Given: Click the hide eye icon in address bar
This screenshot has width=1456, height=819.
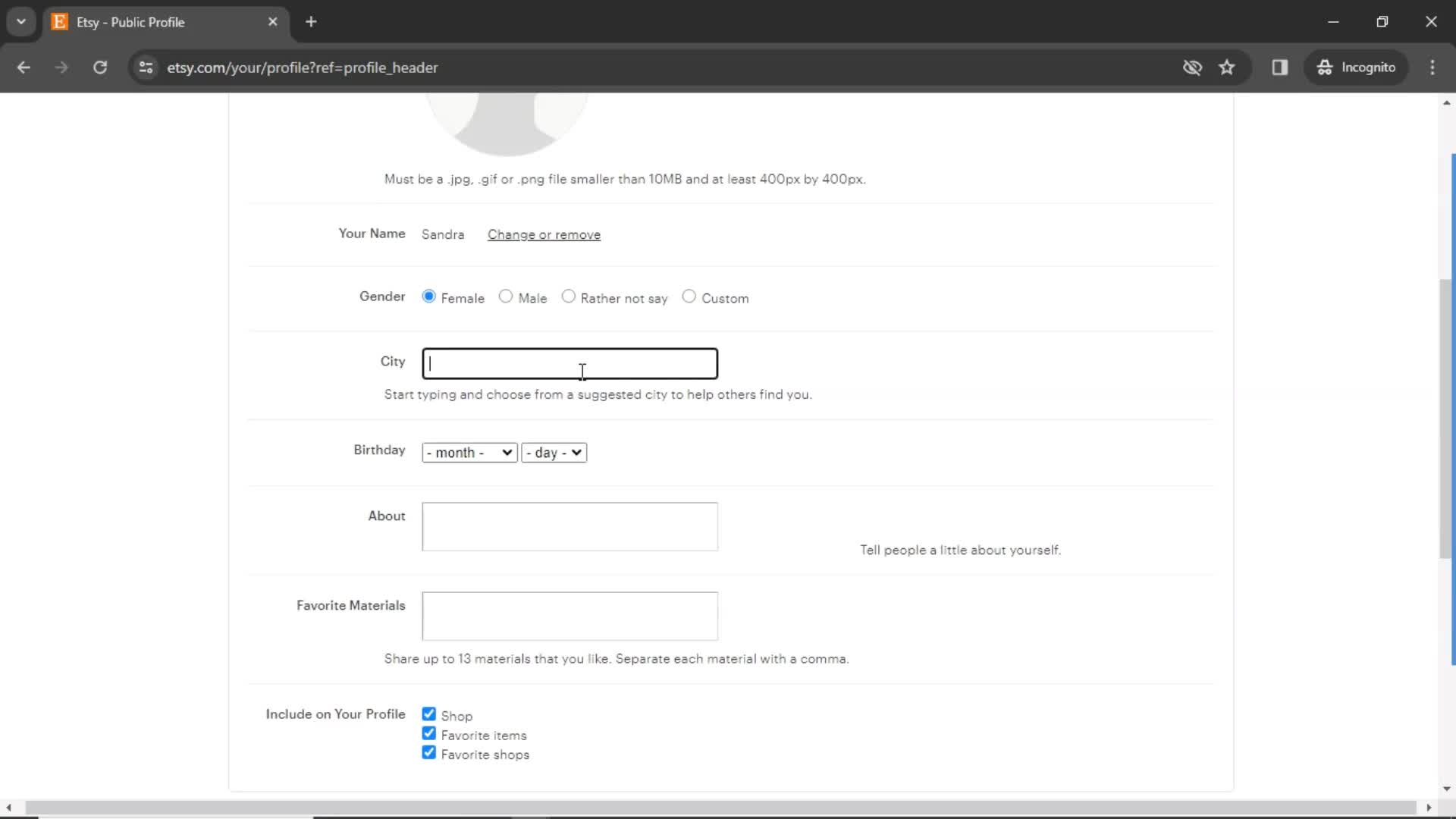Looking at the screenshot, I should [1191, 67].
